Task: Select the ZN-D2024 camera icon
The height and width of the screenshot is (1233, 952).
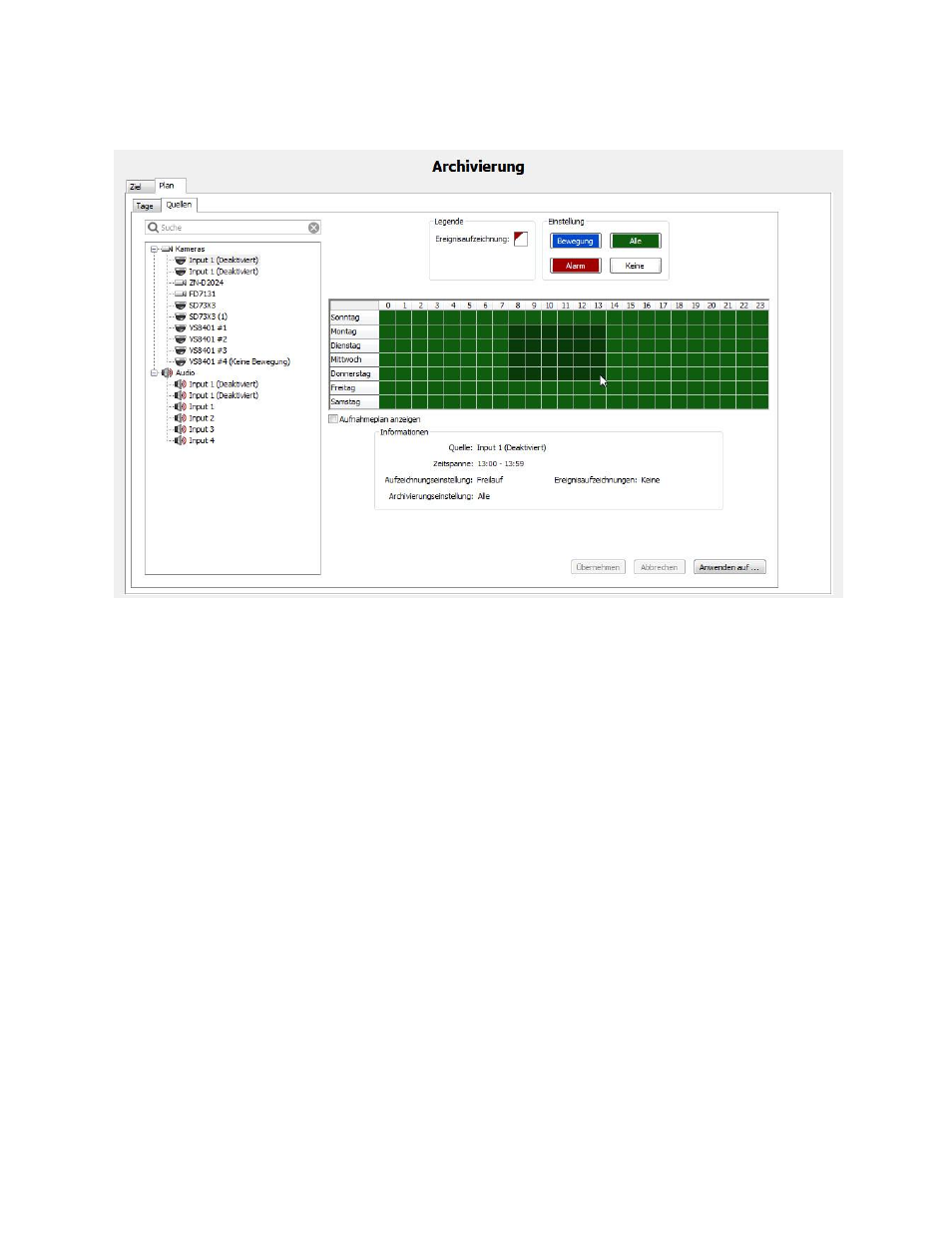Action: 181,283
